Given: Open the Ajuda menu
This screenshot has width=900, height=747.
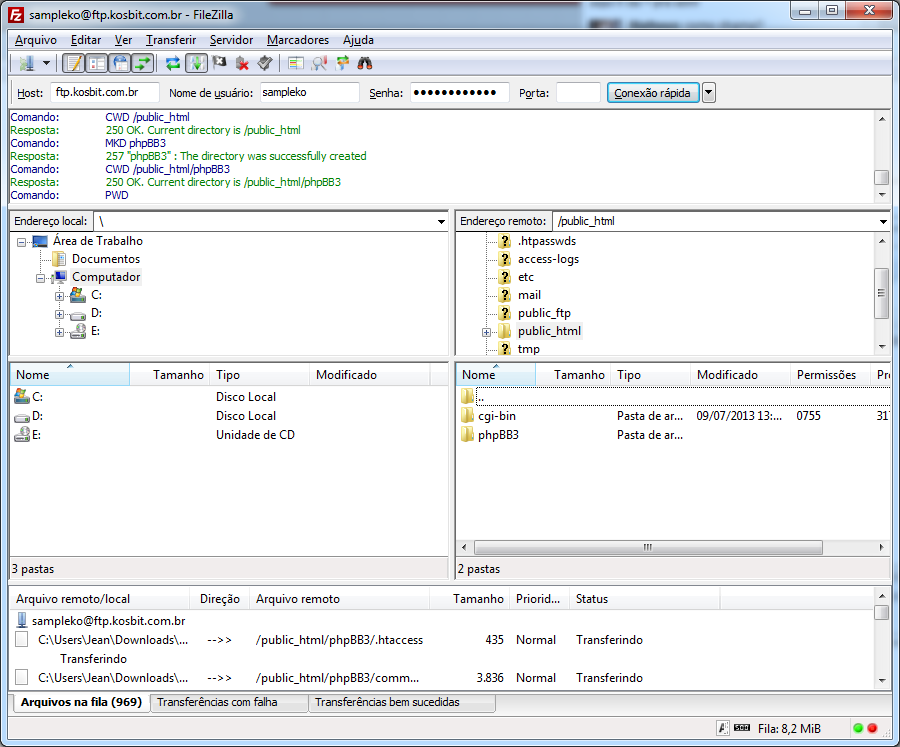Looking at the screenshot, I should point(358,40).
